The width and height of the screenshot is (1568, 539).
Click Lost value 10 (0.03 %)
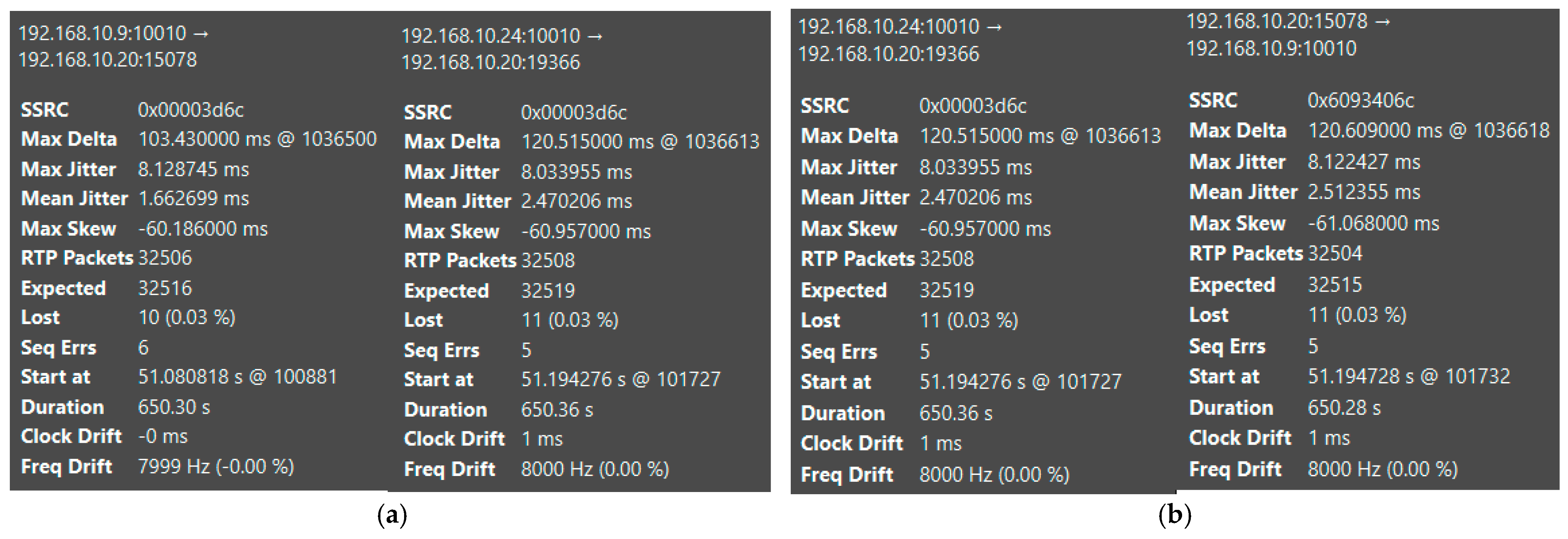tap(186, 317)
